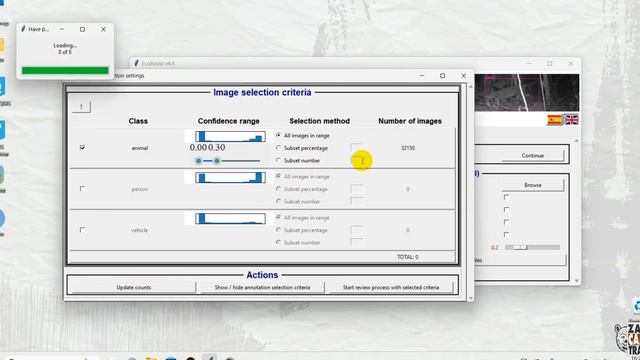Click the Number of images column header

click(410, 121)
